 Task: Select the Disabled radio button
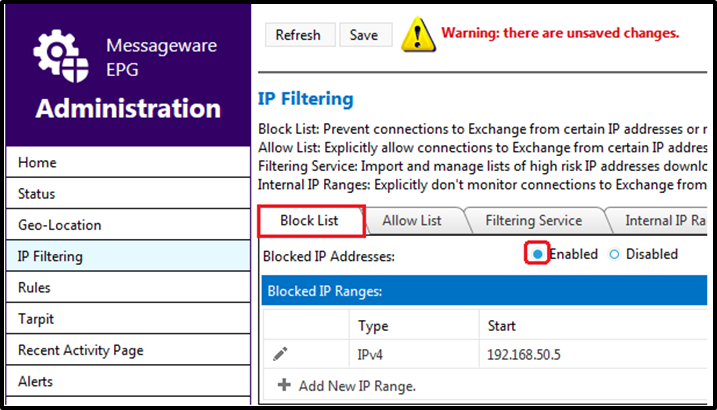(x=614, y=254)
